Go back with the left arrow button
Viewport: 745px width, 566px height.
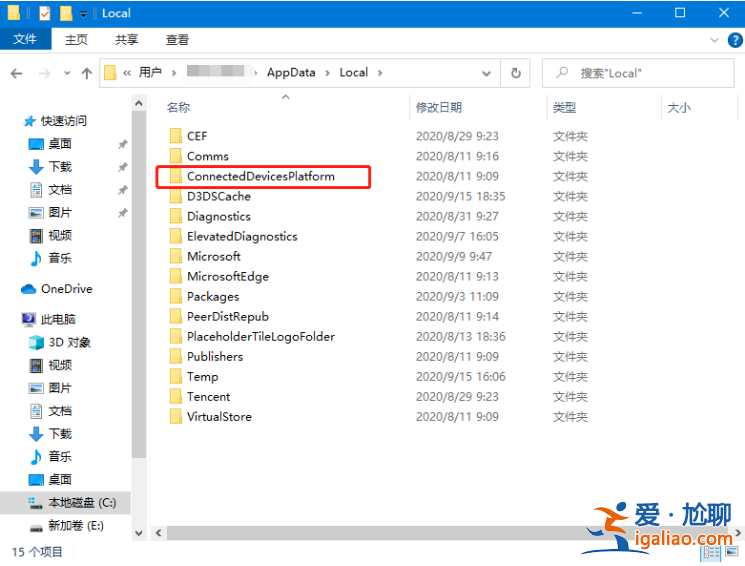coord(17,73)
